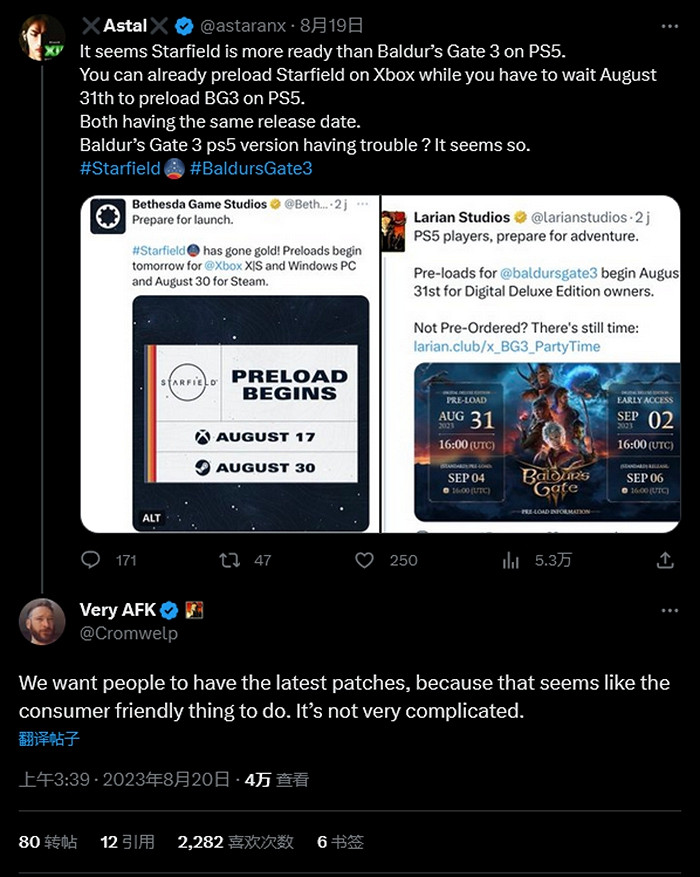700x877 pixels.
Task: Click Astal's blue verified badge
Action: point(185,26)
